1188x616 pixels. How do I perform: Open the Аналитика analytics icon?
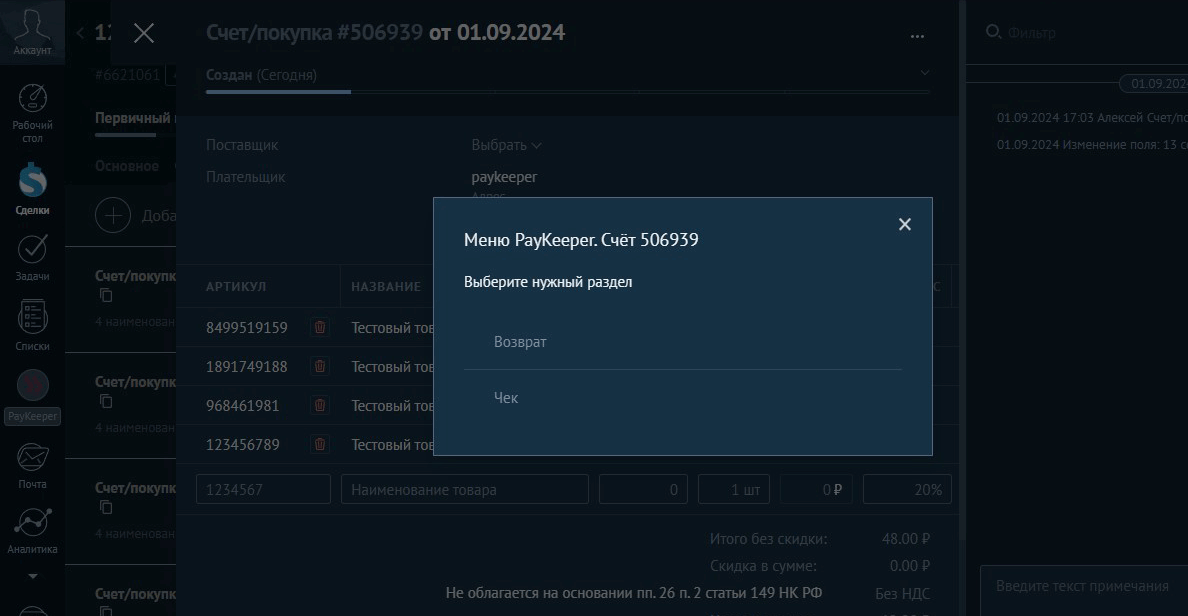[32, 530]
